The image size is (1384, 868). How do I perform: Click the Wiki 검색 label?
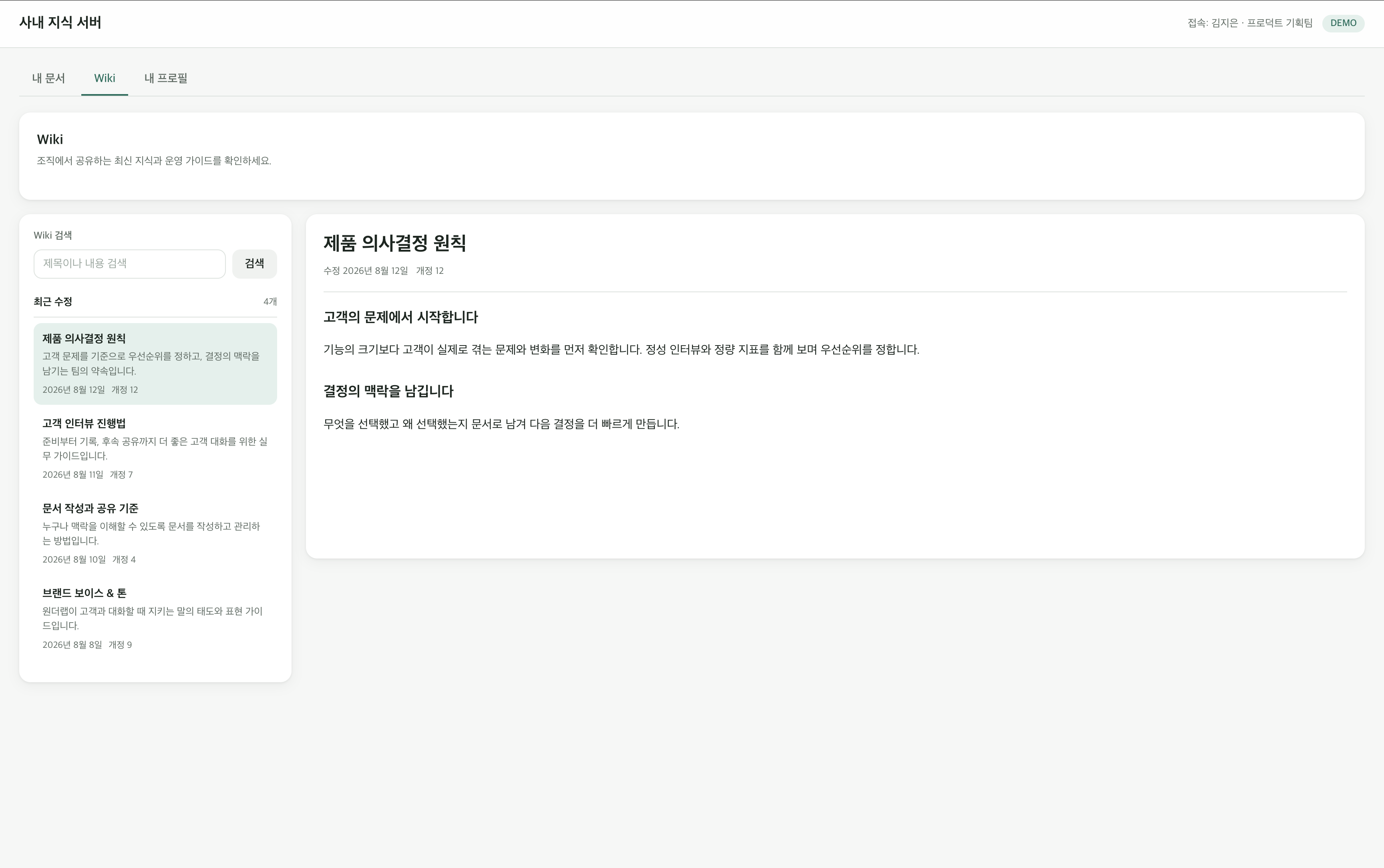(x=53, y=235)
